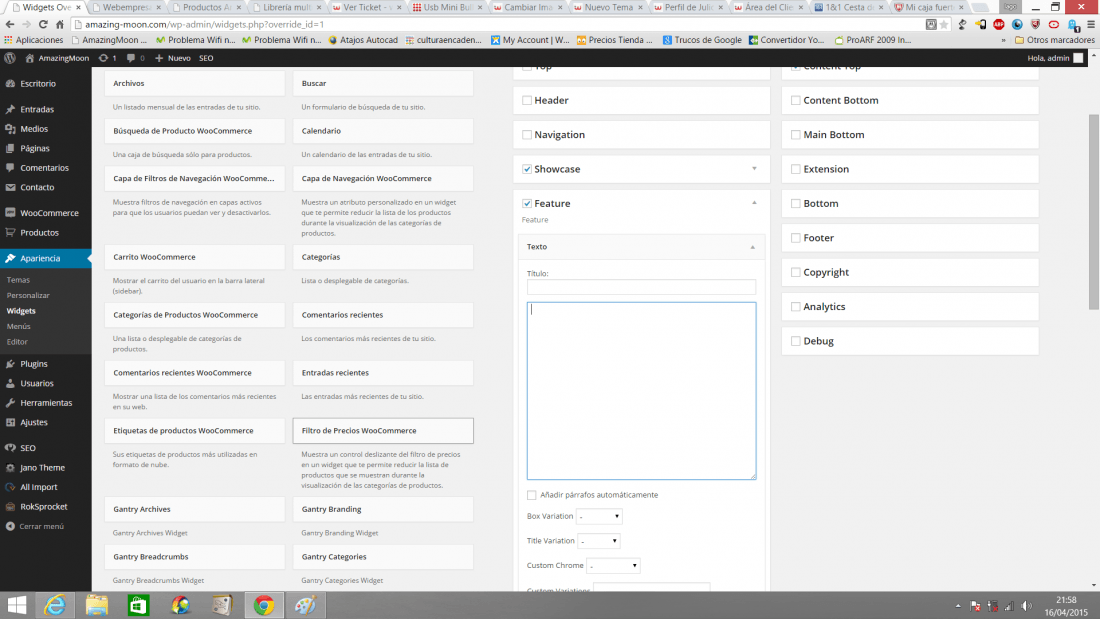The height and width of the screenshot is (619, 1100).
Task: Switch to the Webempresa browser tab
Action: (126, 7)
